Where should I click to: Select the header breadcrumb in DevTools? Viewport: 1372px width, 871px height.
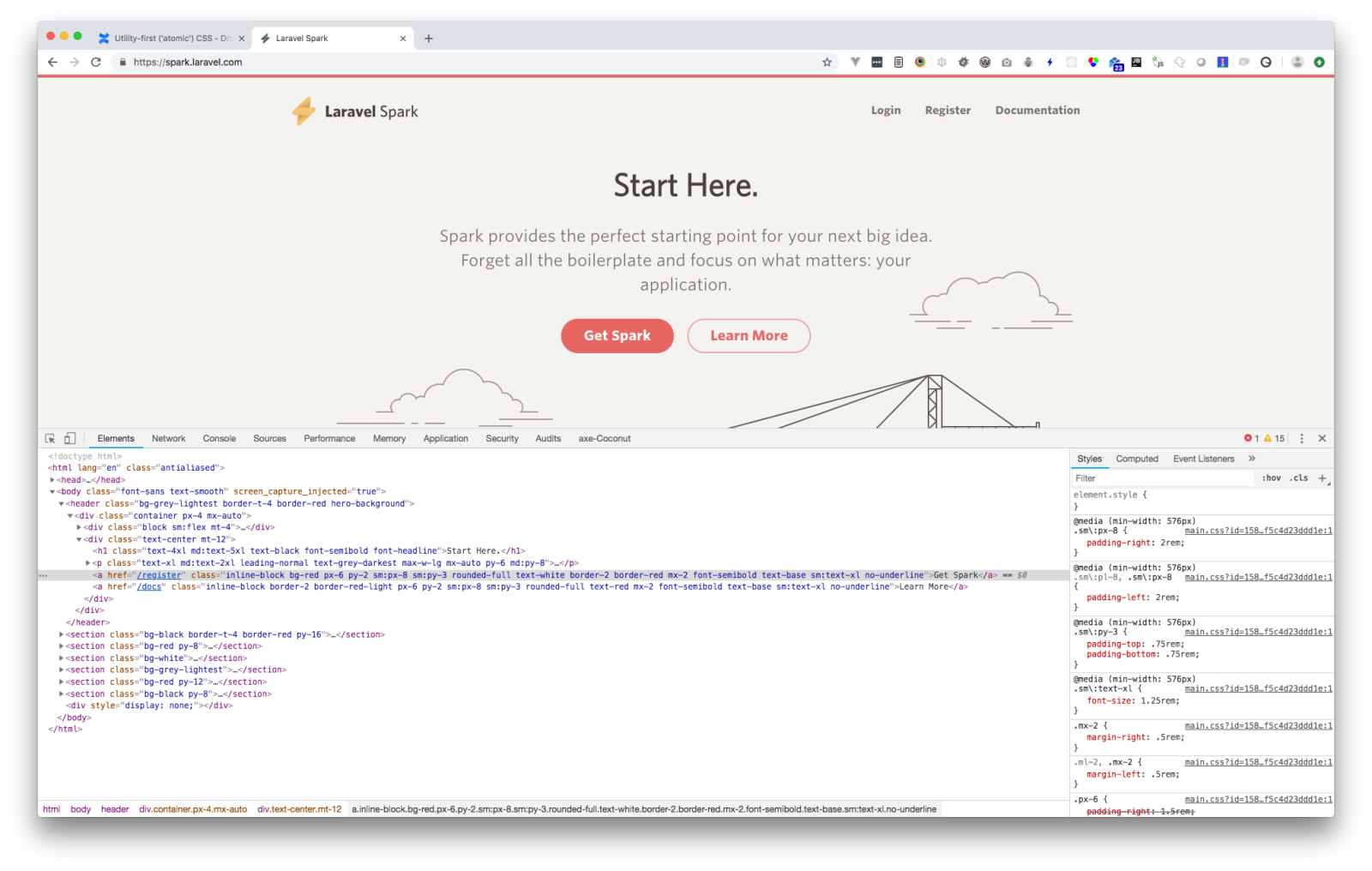[x=115, y=809]
